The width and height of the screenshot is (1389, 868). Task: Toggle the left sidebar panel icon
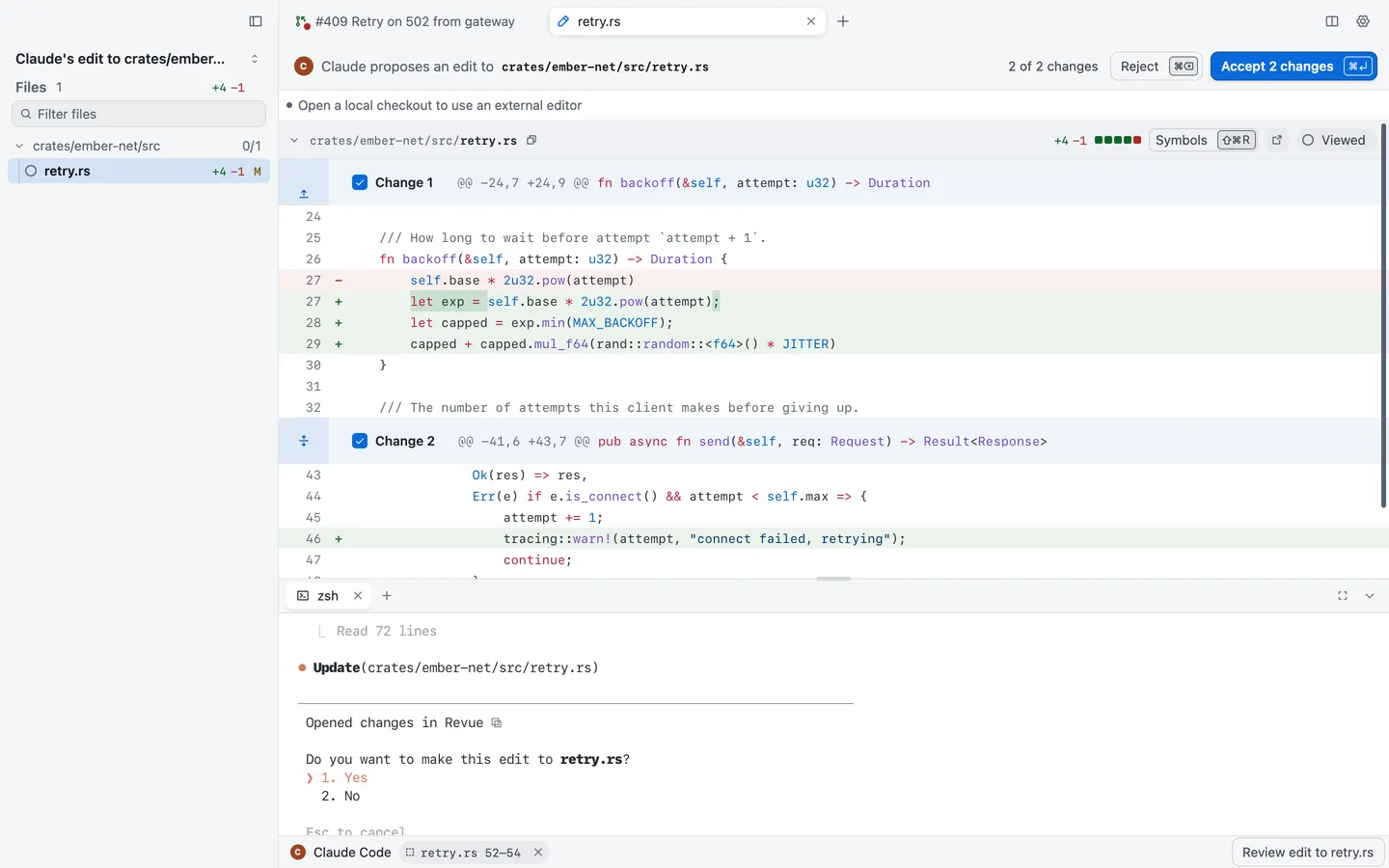(256, 21)
